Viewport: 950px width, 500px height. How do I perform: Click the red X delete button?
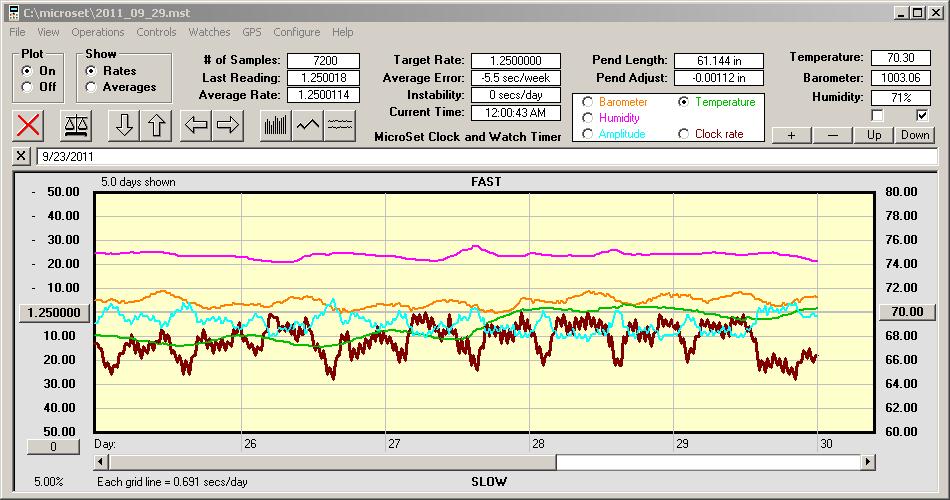coord(28,125)
